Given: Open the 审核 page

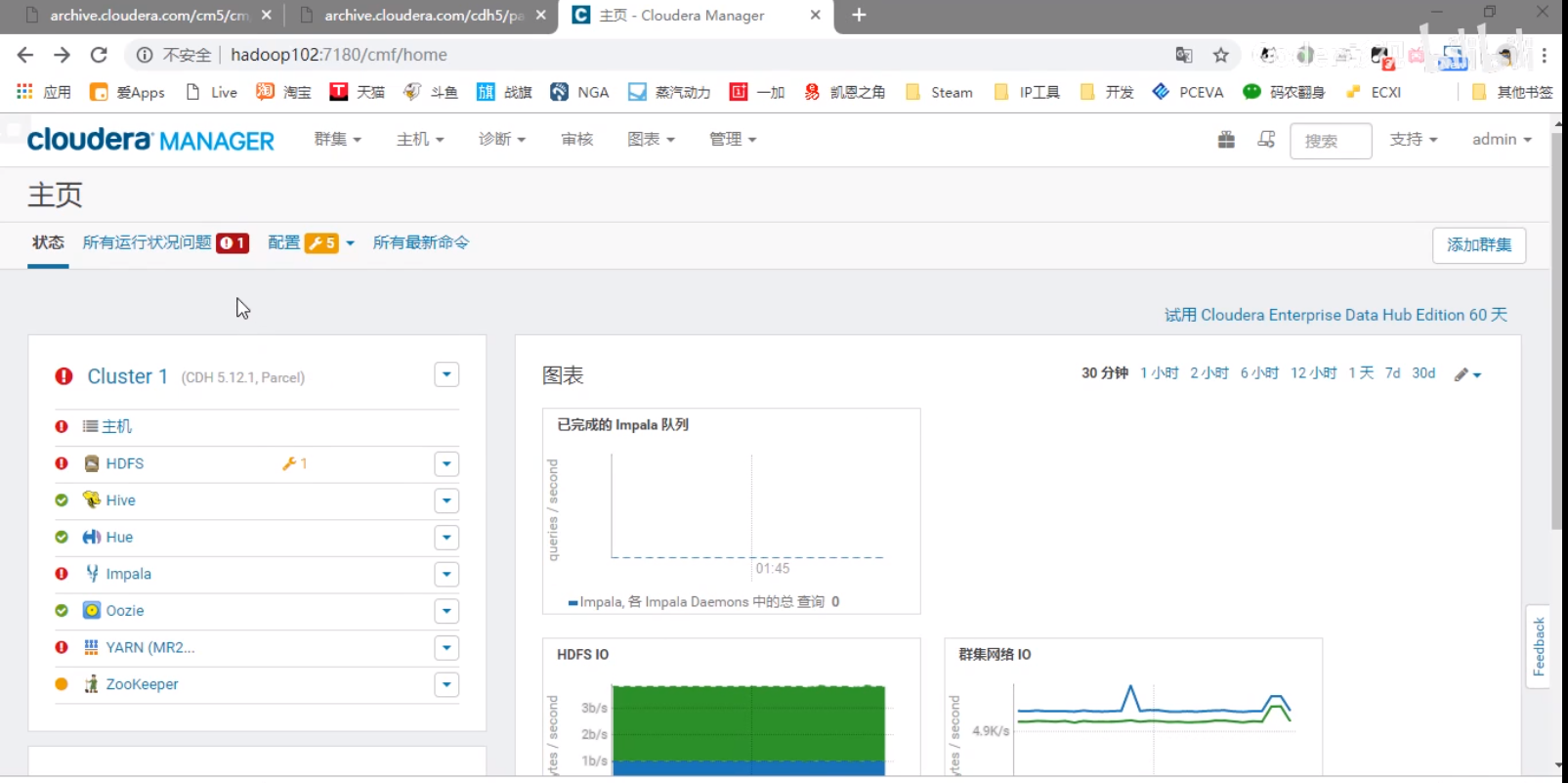Looking at the screenshot, I should (577, 140).
